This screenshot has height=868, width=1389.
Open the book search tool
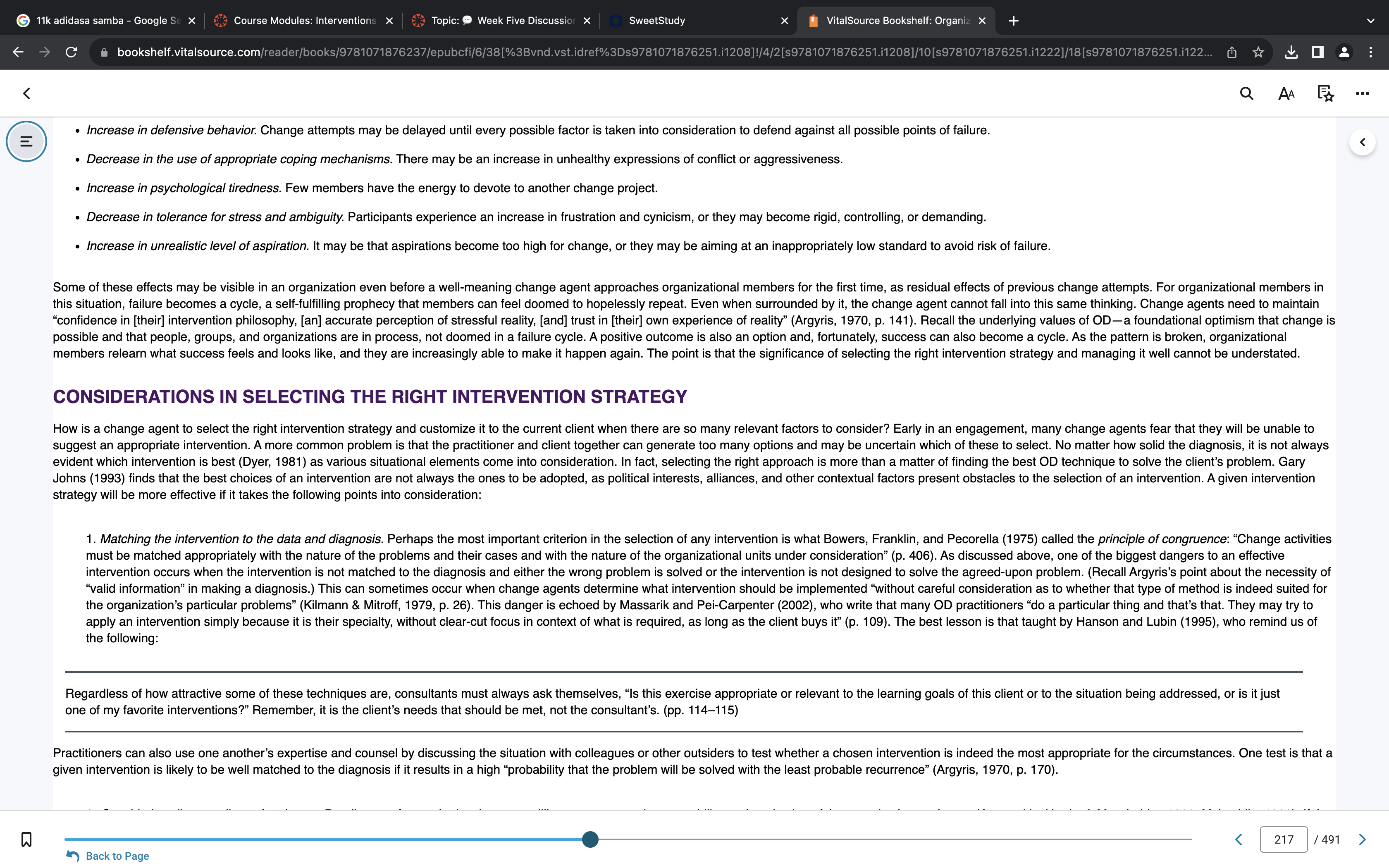[x=1246, y=93]
